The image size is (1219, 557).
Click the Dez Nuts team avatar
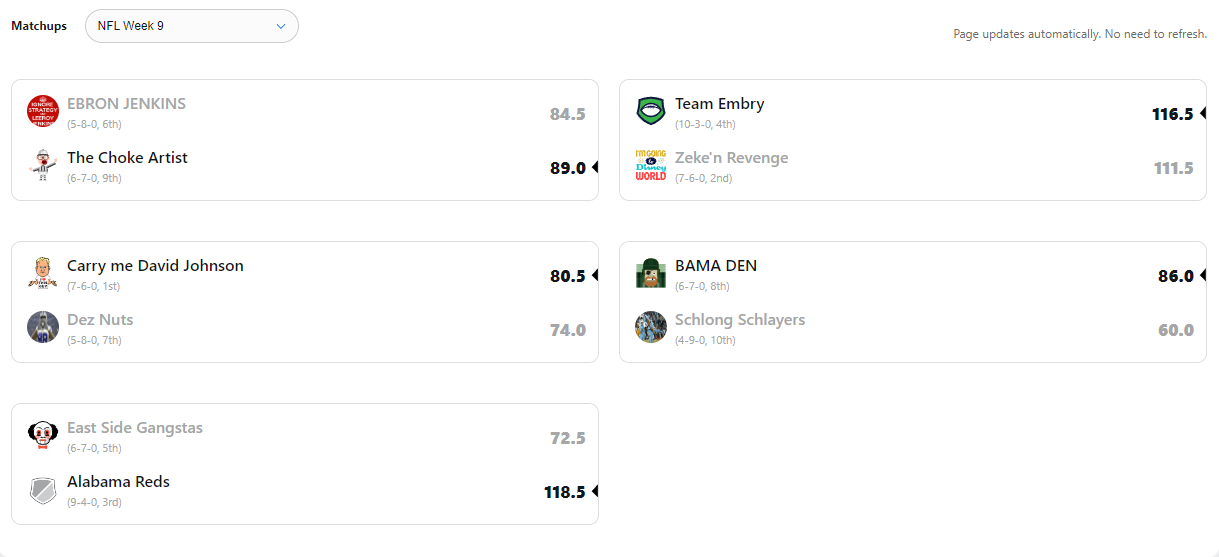click(x=43, y=327)
